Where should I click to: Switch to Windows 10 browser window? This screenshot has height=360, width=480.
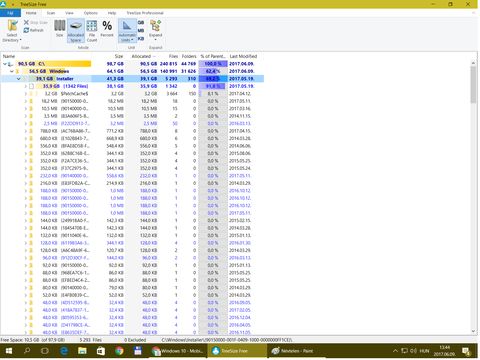tap(177, 351)
